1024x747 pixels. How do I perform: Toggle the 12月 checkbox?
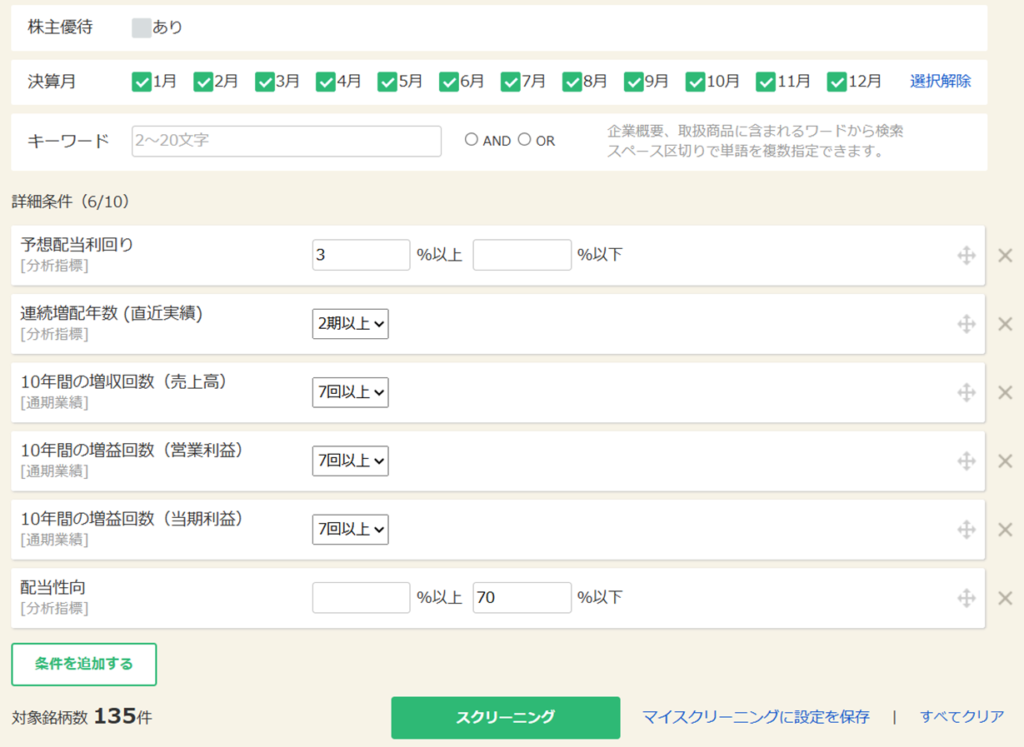[837, 82]
